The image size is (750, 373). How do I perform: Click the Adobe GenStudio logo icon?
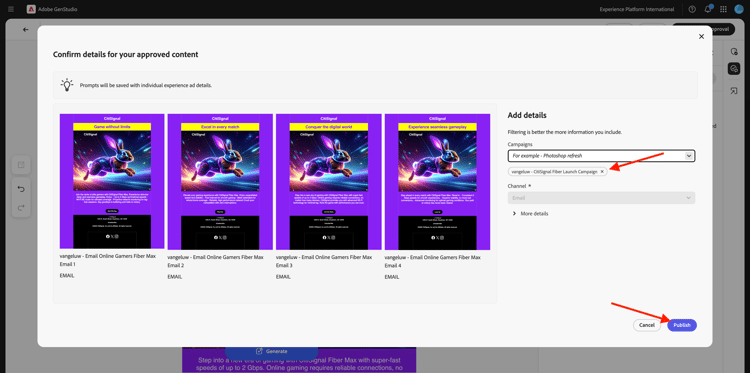coord(31,9)
